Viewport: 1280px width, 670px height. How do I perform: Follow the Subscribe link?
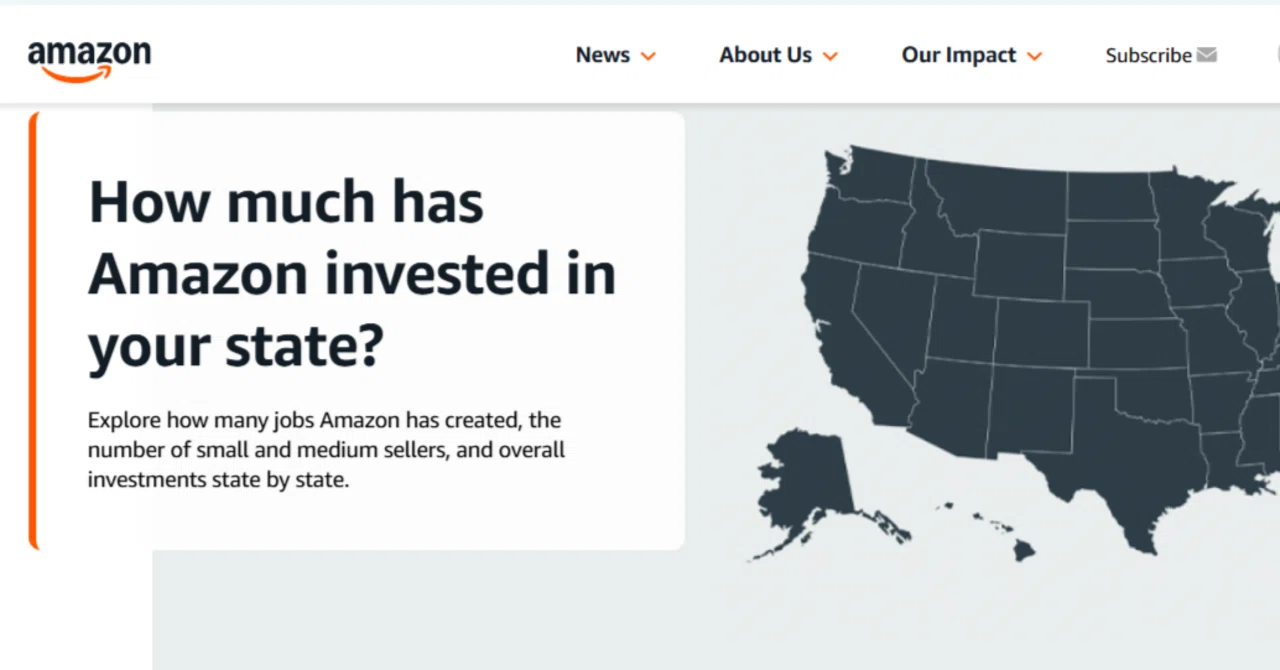point(1148,56)
